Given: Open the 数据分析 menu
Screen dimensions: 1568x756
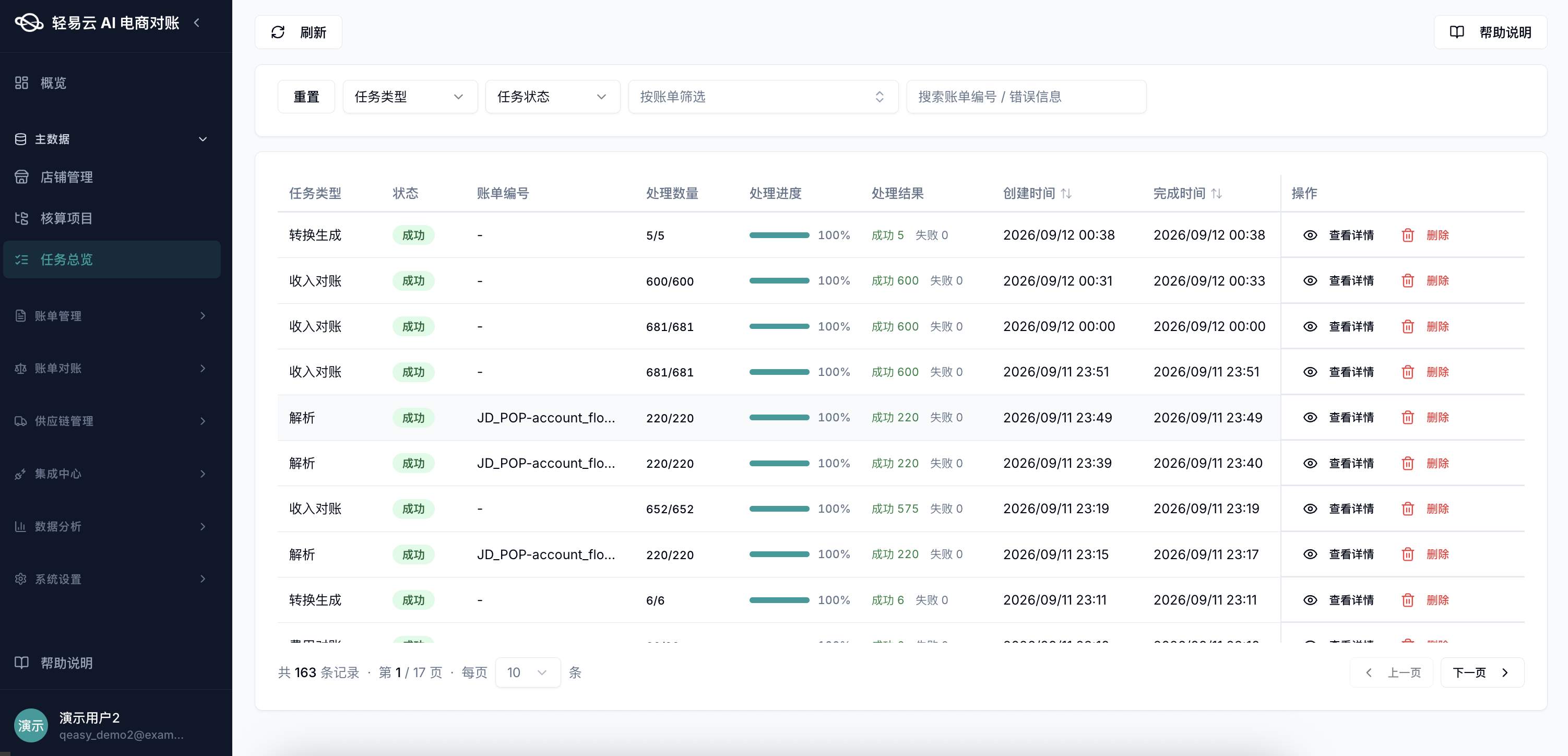Looking at the screenshot, I should pyautogui.click(x=111, y=526).
